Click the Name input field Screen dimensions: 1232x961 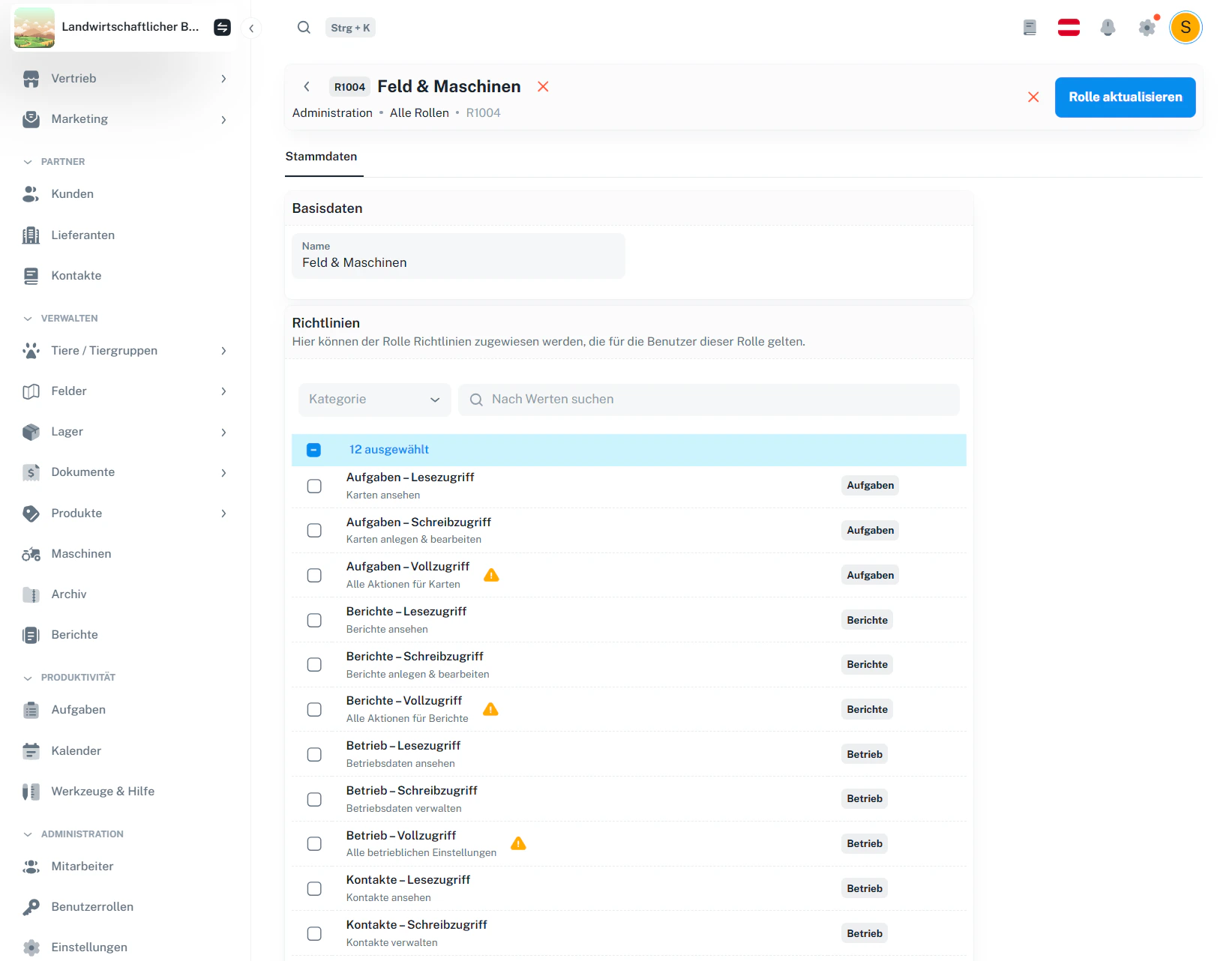(x=458, y=256)
